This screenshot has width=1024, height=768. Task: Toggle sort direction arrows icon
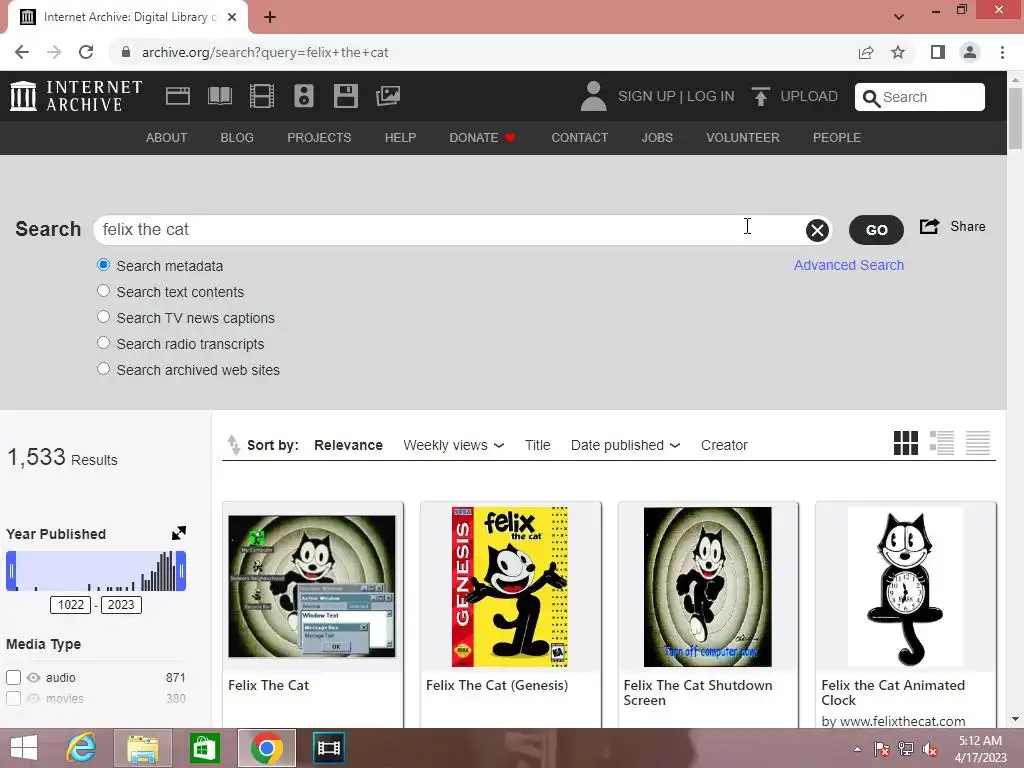233,445
